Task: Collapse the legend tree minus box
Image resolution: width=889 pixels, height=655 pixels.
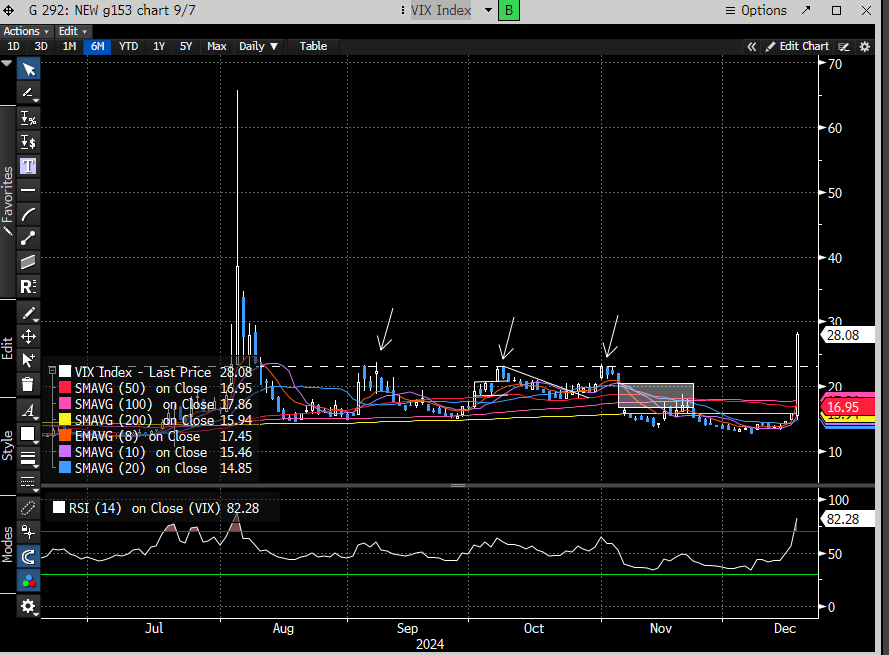Action: click(x=50, y=372)
